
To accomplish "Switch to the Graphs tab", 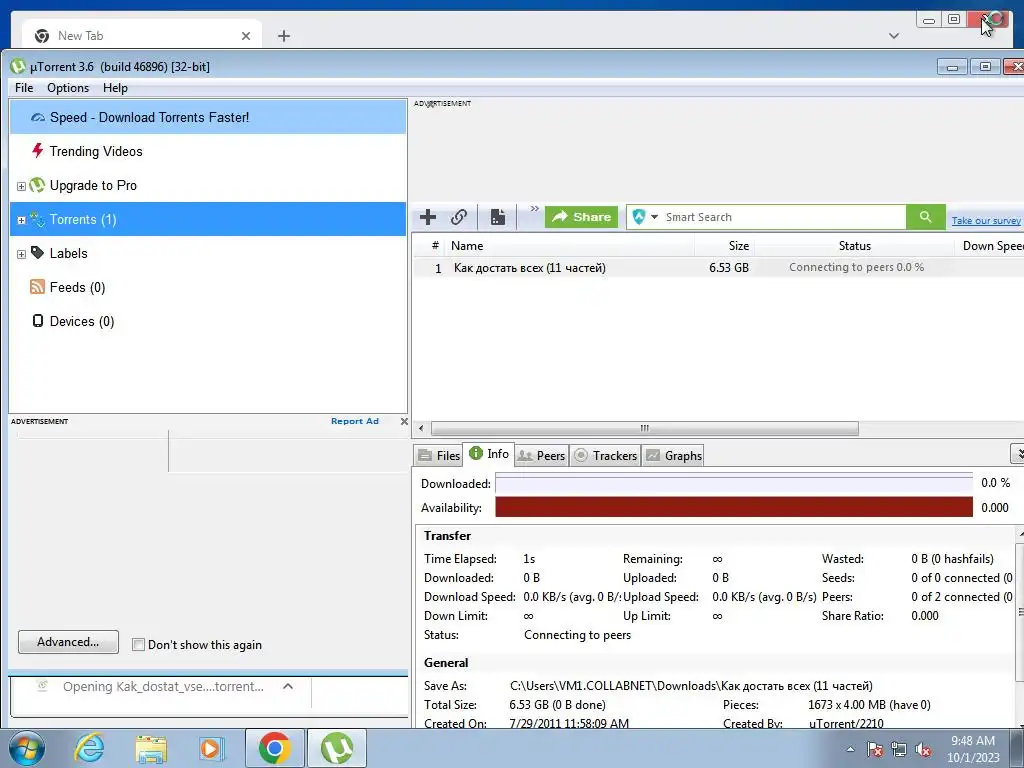I will coord(673,456).
